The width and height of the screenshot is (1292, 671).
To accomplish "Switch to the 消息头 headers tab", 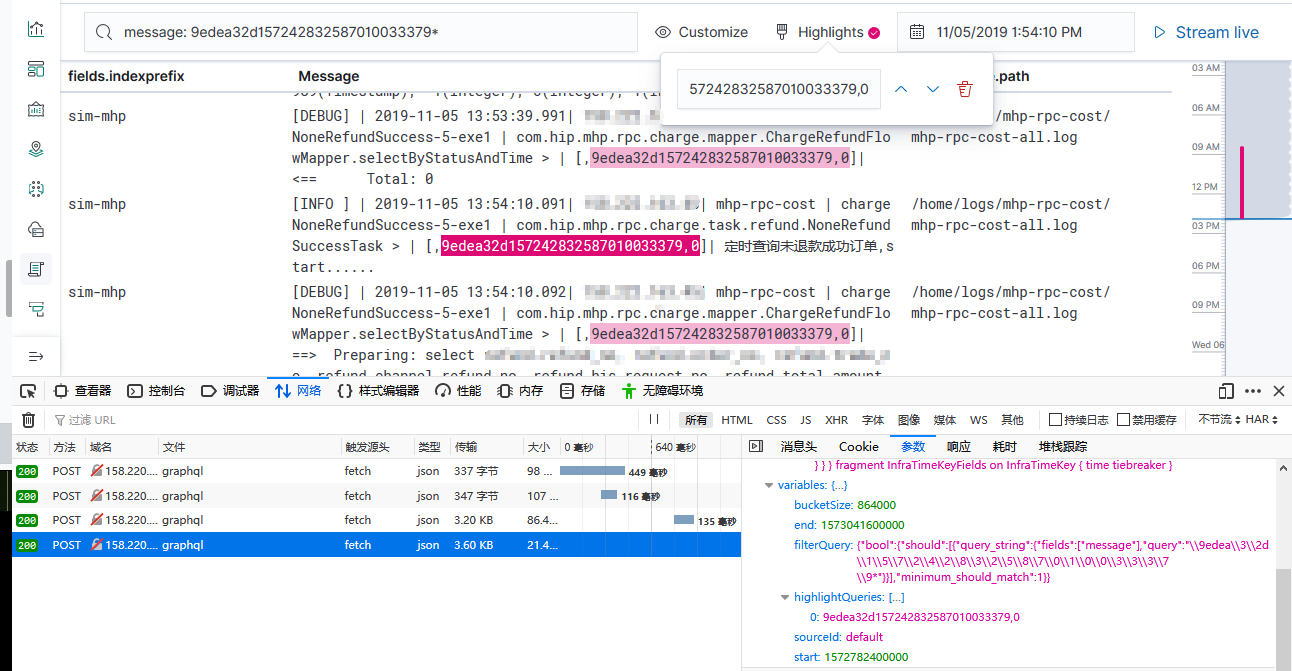I will pos(799,446).
